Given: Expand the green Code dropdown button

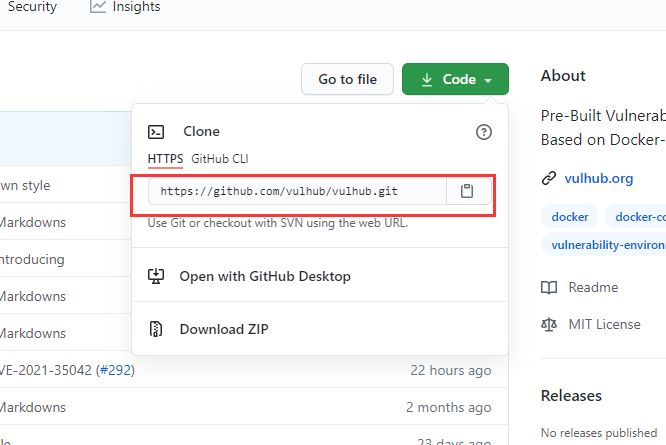Looking at the screenshot, I should click(455, 79).
